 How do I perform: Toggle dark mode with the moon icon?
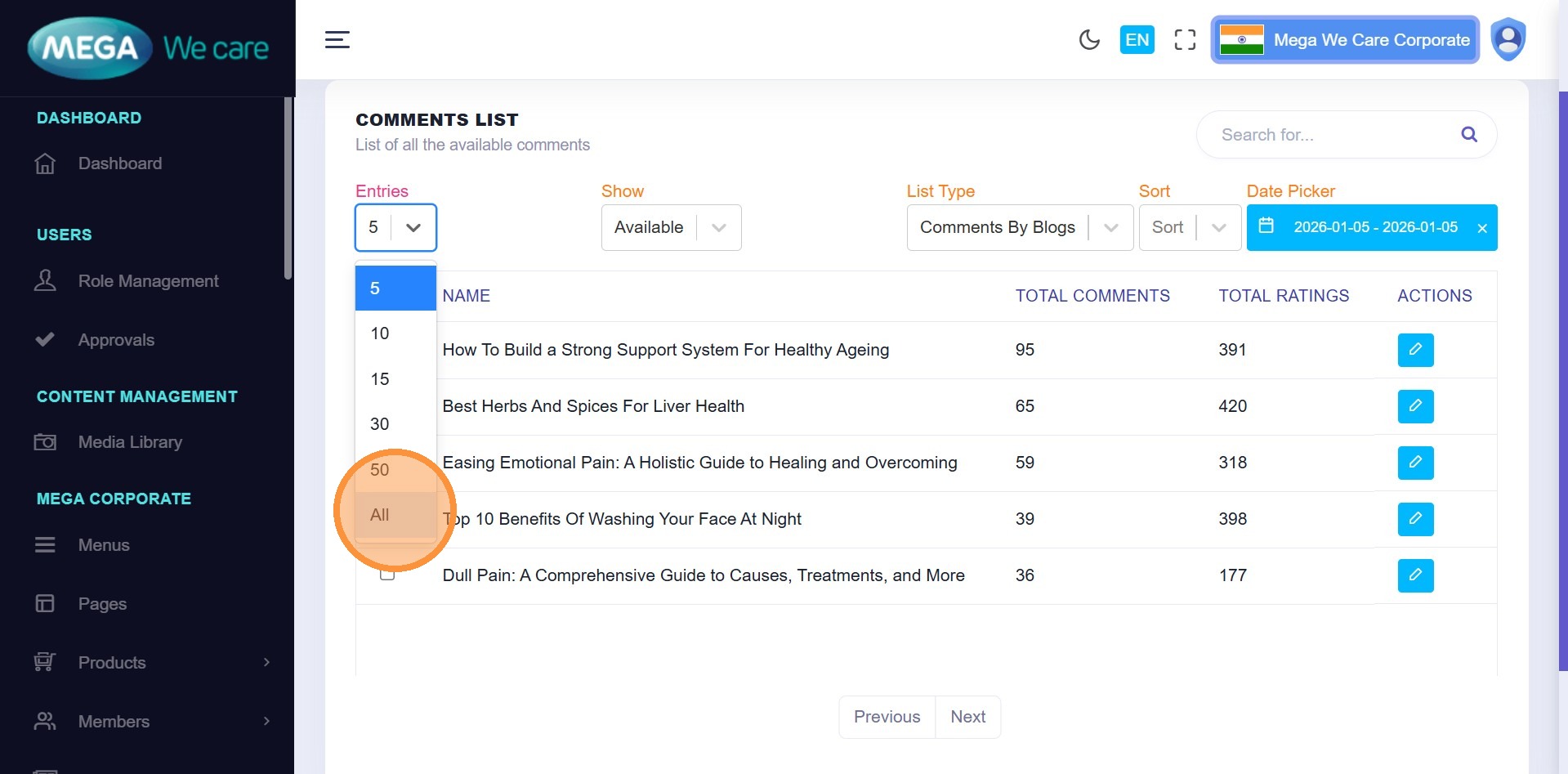click(1088, 39)
